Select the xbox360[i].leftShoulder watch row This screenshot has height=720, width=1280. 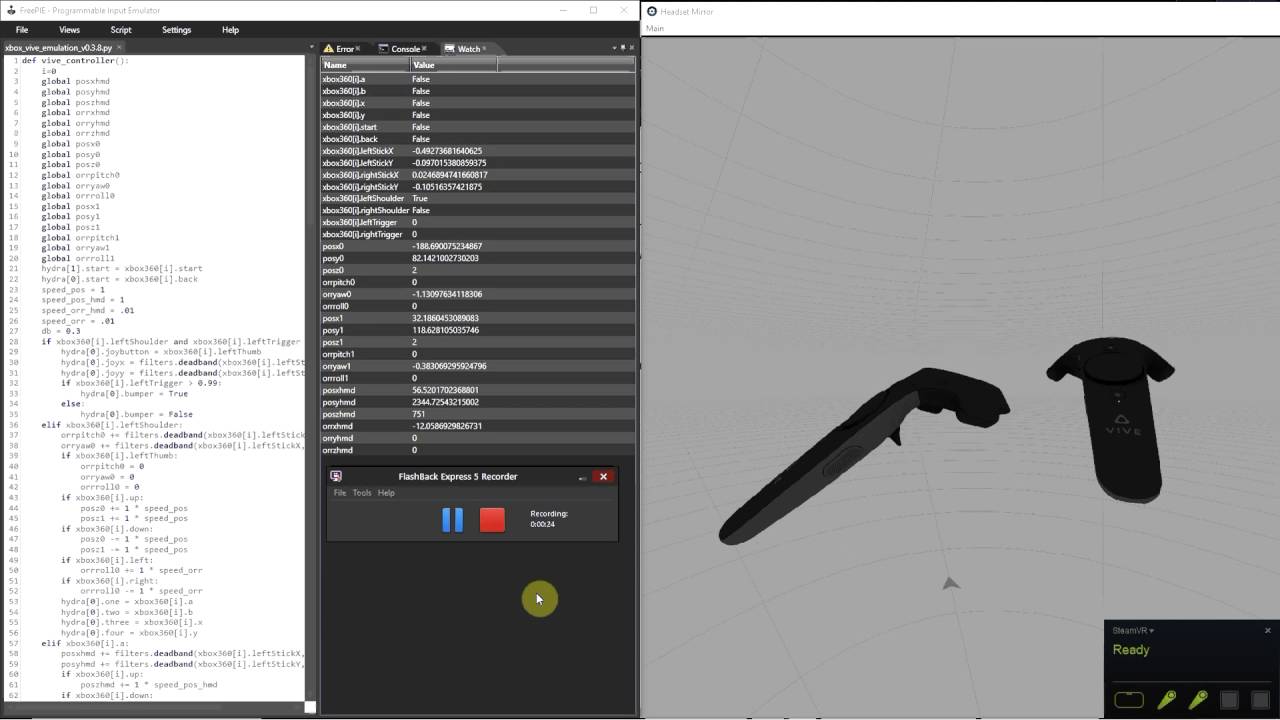pyautogui.click(x=478, y=199)
